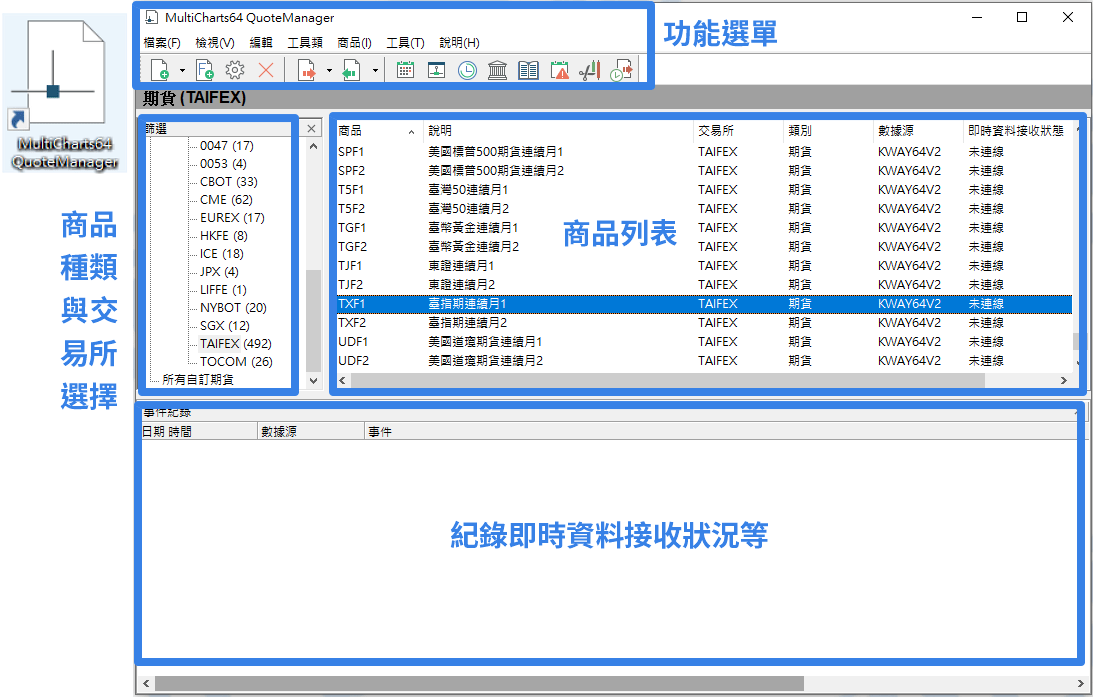Open symbol settings via gear icon
1096x697 pixels.
point(235,70)
